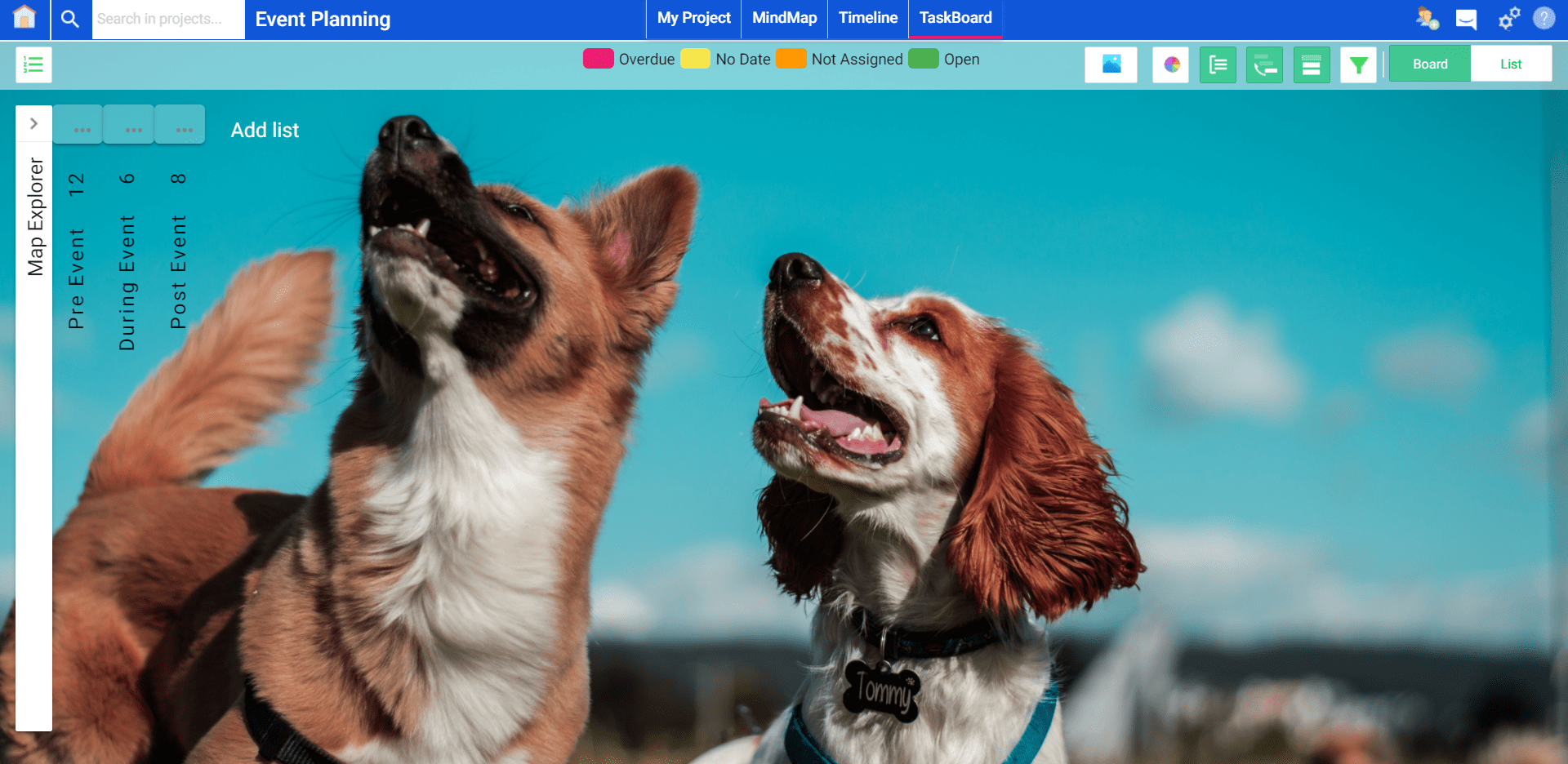This screenshot has height=764, width=1568.
Task: Open the color wheel palette button
Action: (x=1171, y=64)
